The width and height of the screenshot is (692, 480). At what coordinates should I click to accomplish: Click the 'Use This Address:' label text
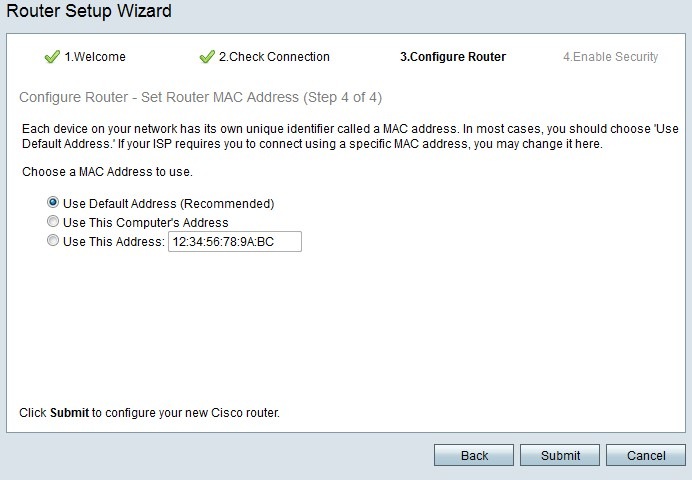[113, 241]
